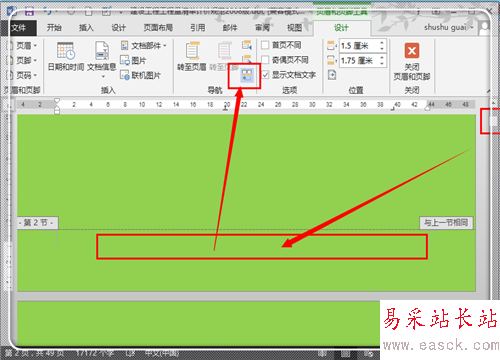This screenshot has height=360, width=500.
Task: Insert a picture with the 图片 button
Action: pos(133,60)
